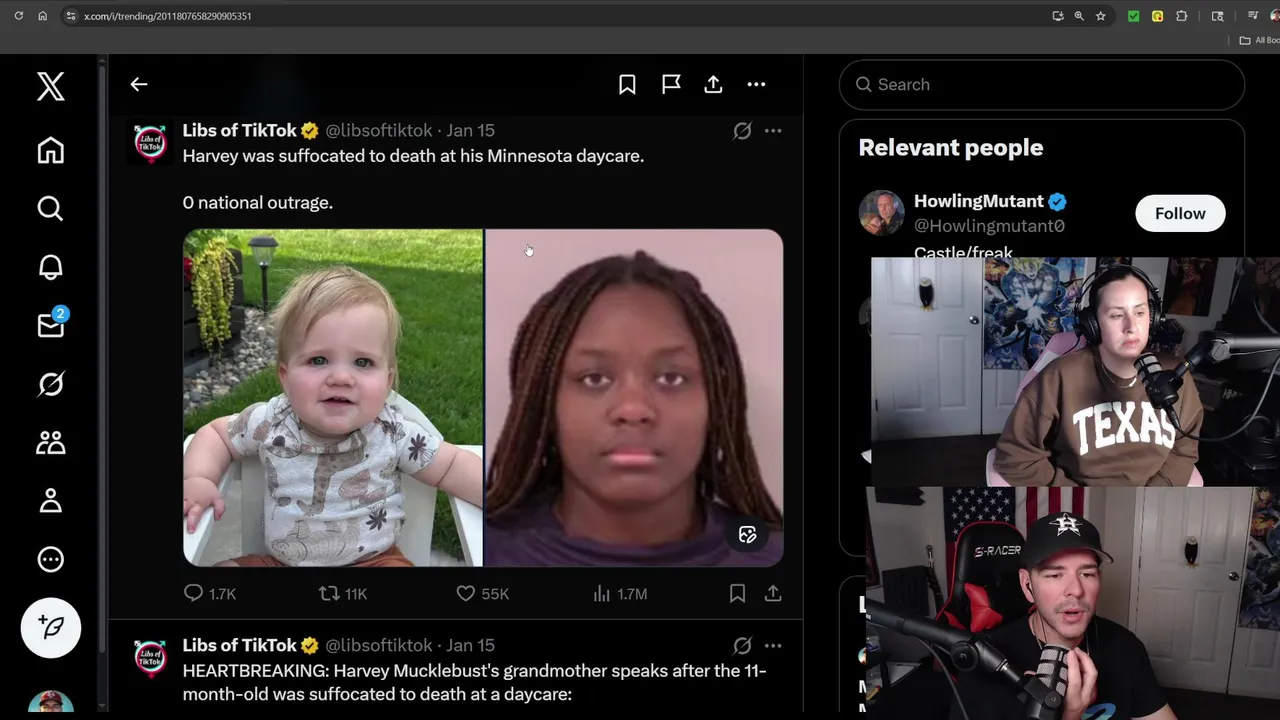Open the media controls music icon

[x=1253, y=16]
